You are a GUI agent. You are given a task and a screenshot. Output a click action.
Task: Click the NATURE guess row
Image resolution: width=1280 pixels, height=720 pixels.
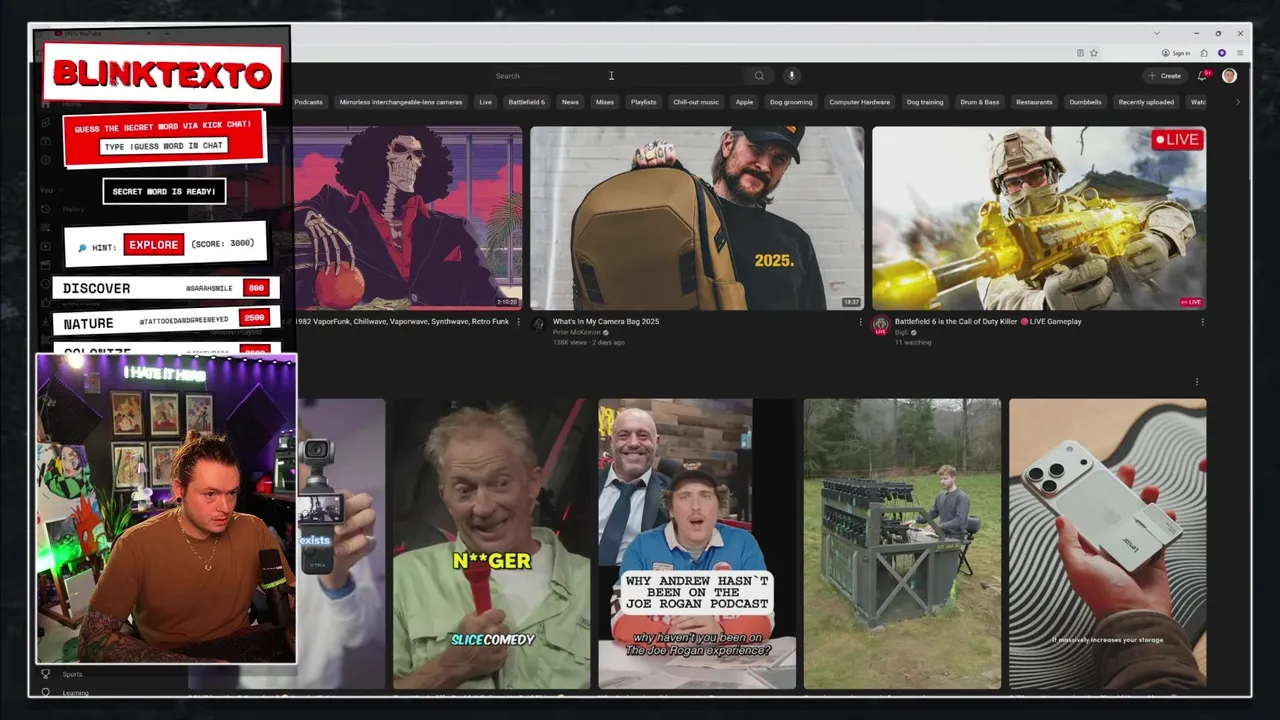click(165, 321)
